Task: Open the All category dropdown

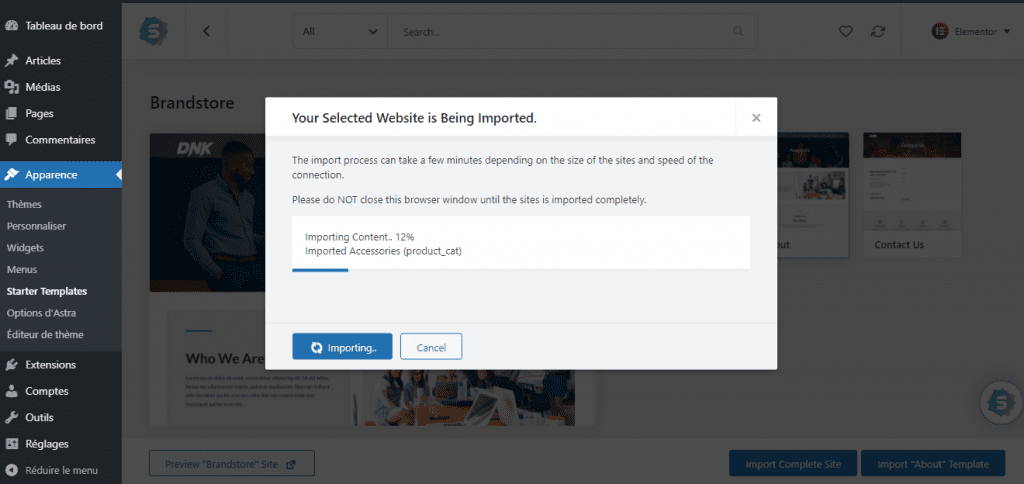Action: coord(340,31)
